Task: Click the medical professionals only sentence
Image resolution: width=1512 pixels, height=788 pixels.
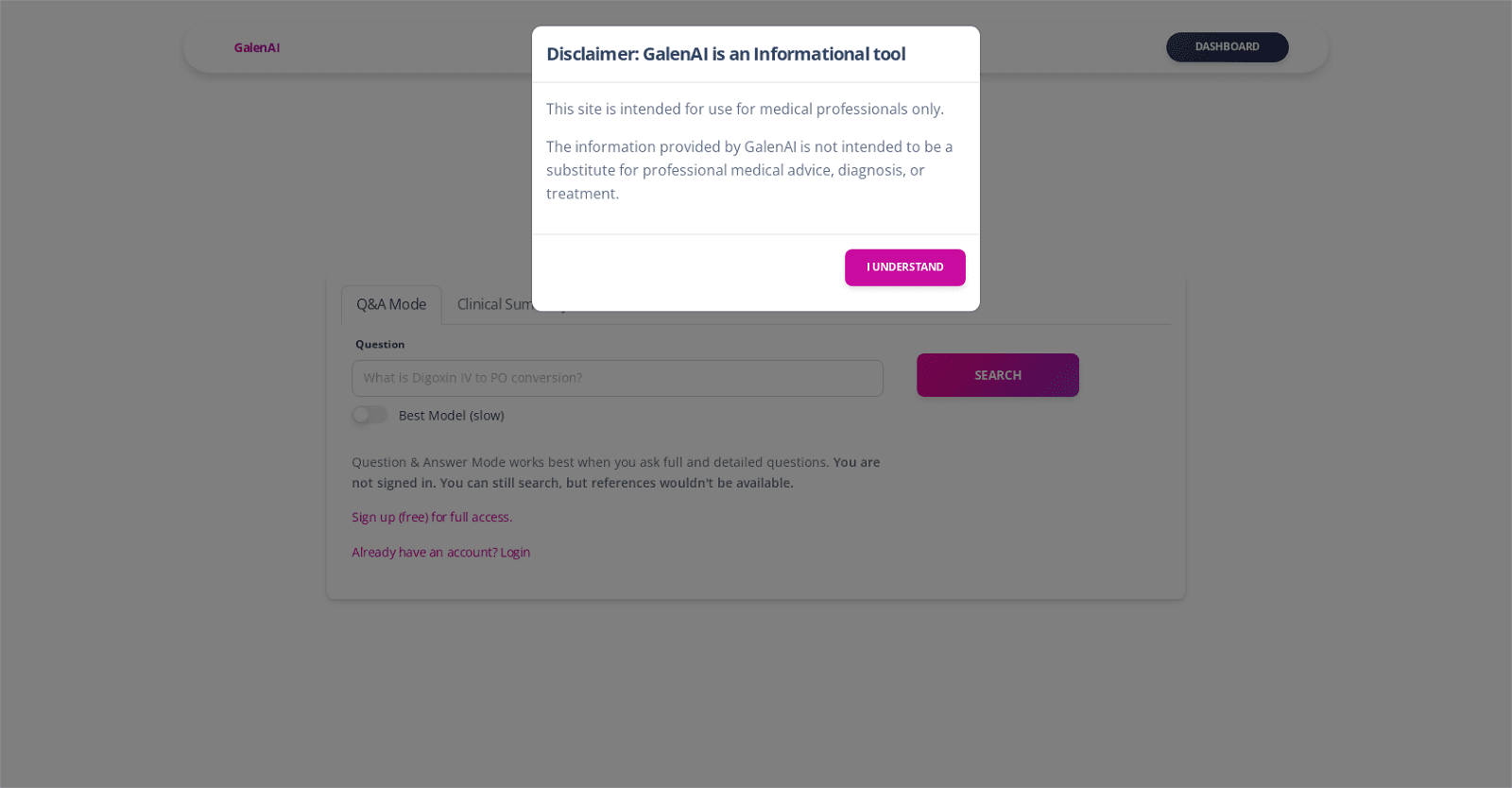Action: 745,109
